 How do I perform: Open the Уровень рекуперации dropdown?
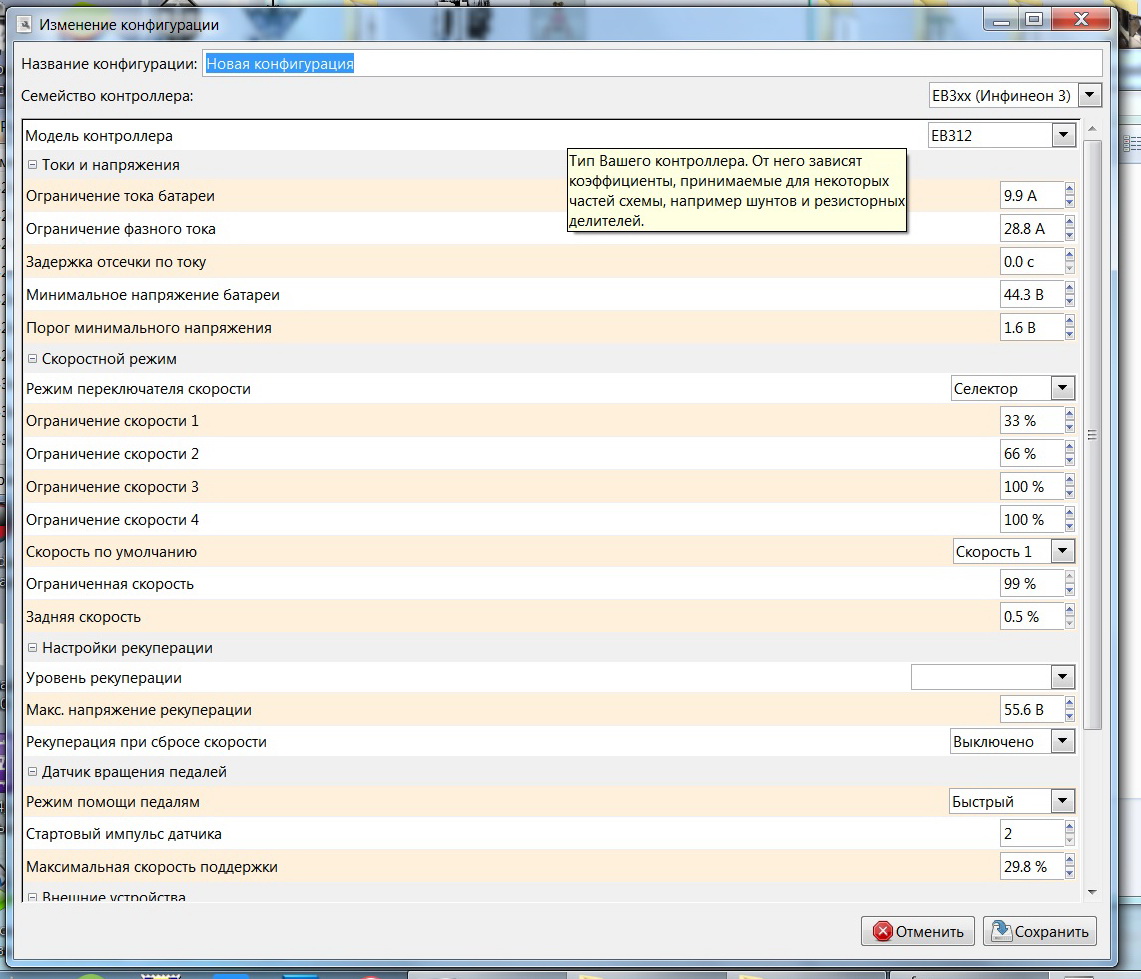click(1063, 678)
